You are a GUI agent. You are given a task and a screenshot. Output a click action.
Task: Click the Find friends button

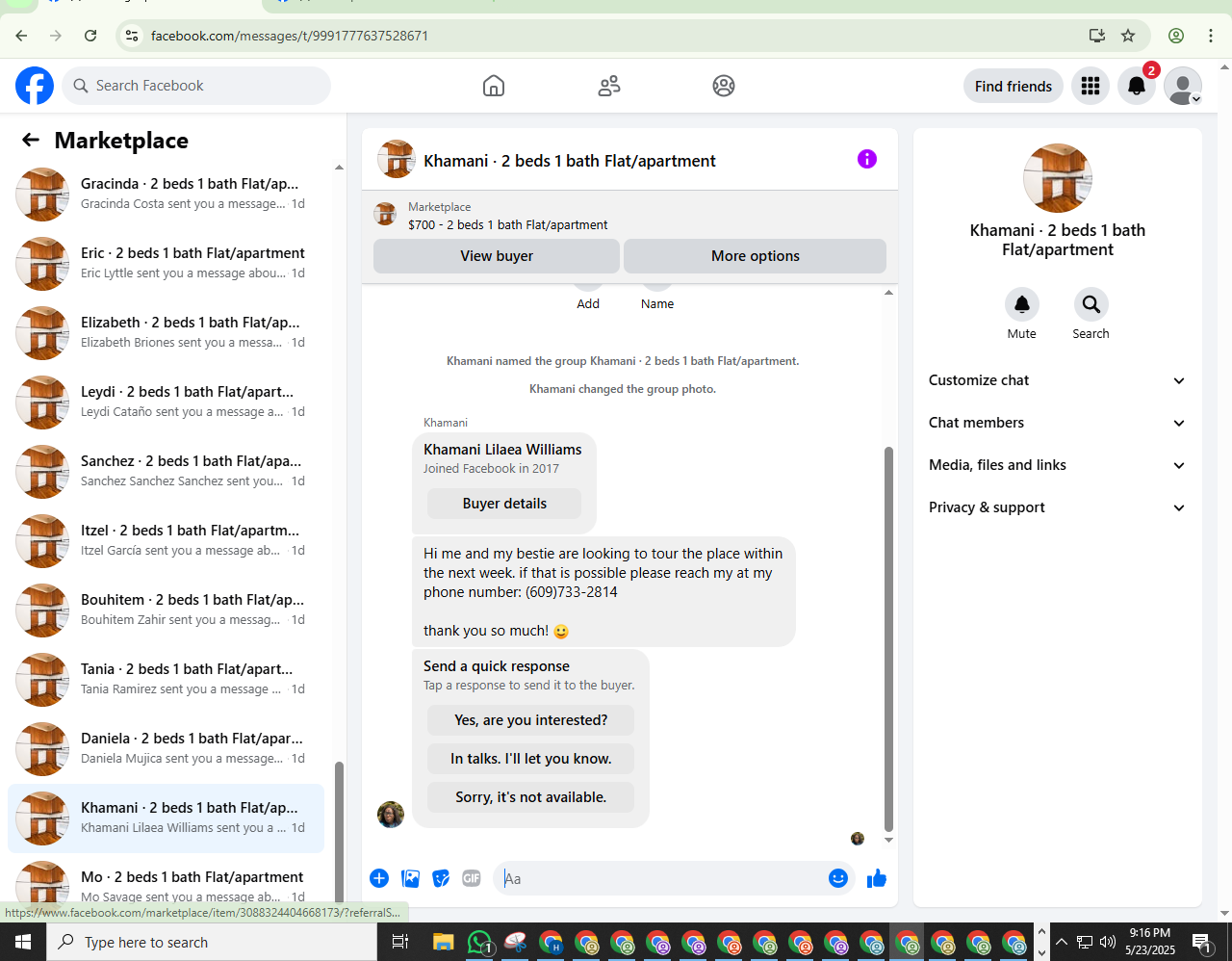(1014, 86)
